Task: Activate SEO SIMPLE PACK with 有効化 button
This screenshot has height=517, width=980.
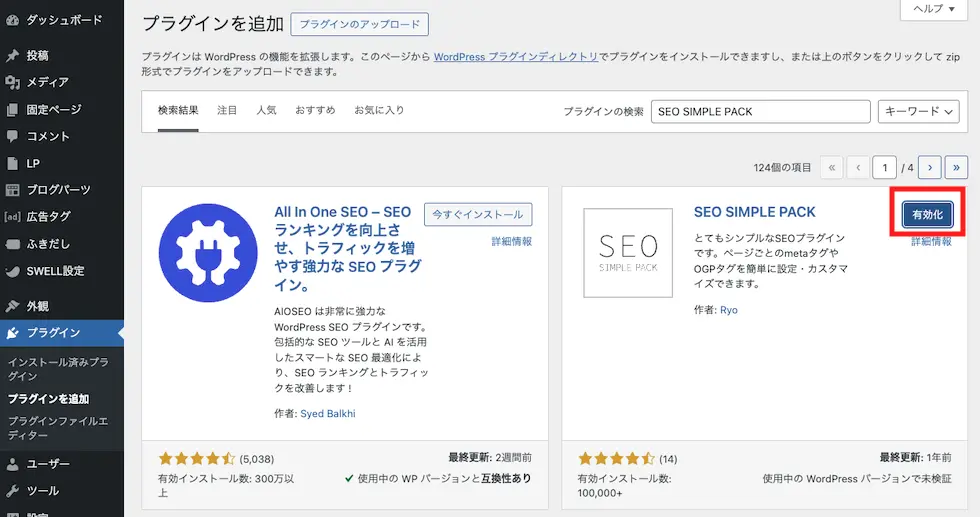Action: click(x=928, y=214)
